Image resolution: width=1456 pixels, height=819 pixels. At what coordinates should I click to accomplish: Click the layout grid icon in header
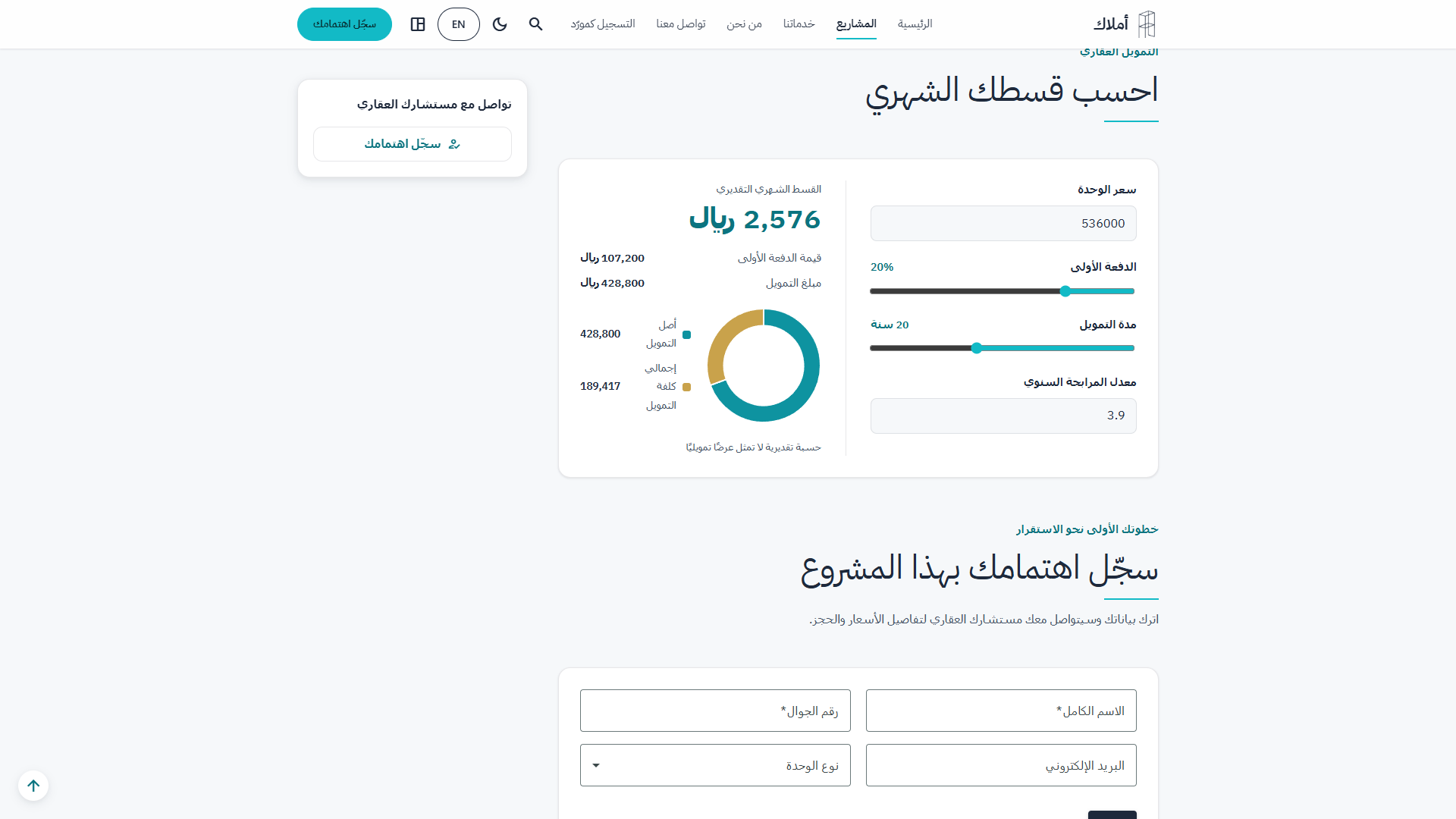418,24
